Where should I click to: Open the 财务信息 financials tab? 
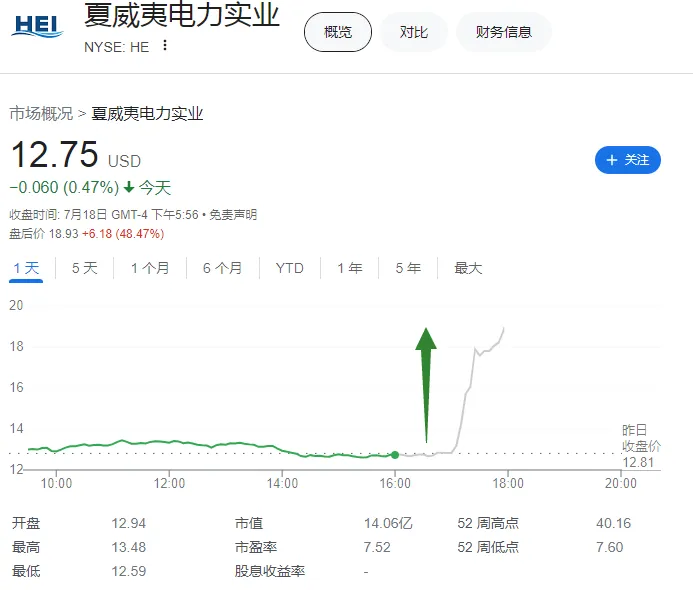(x=504, y=32)
